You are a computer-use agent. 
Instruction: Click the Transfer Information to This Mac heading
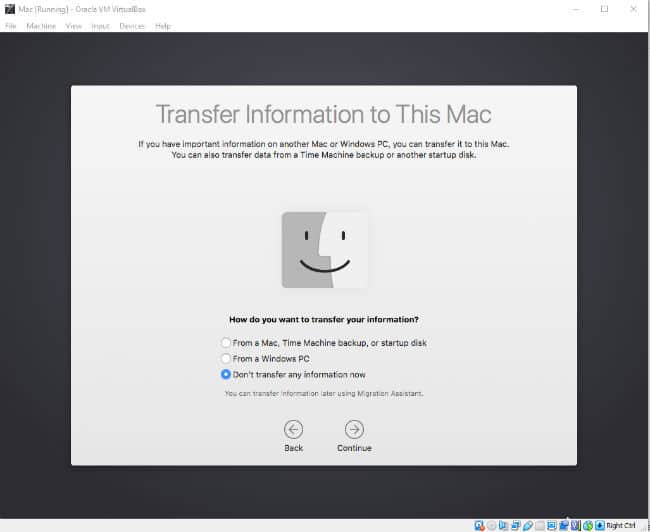324,114
